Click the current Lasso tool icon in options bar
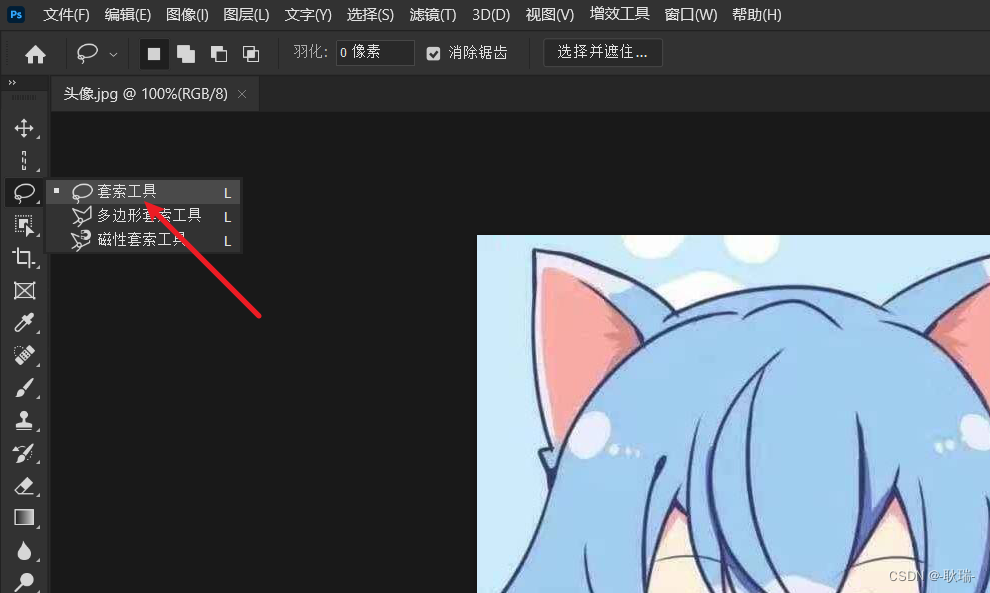990x593 pixels. coord(87,54)
